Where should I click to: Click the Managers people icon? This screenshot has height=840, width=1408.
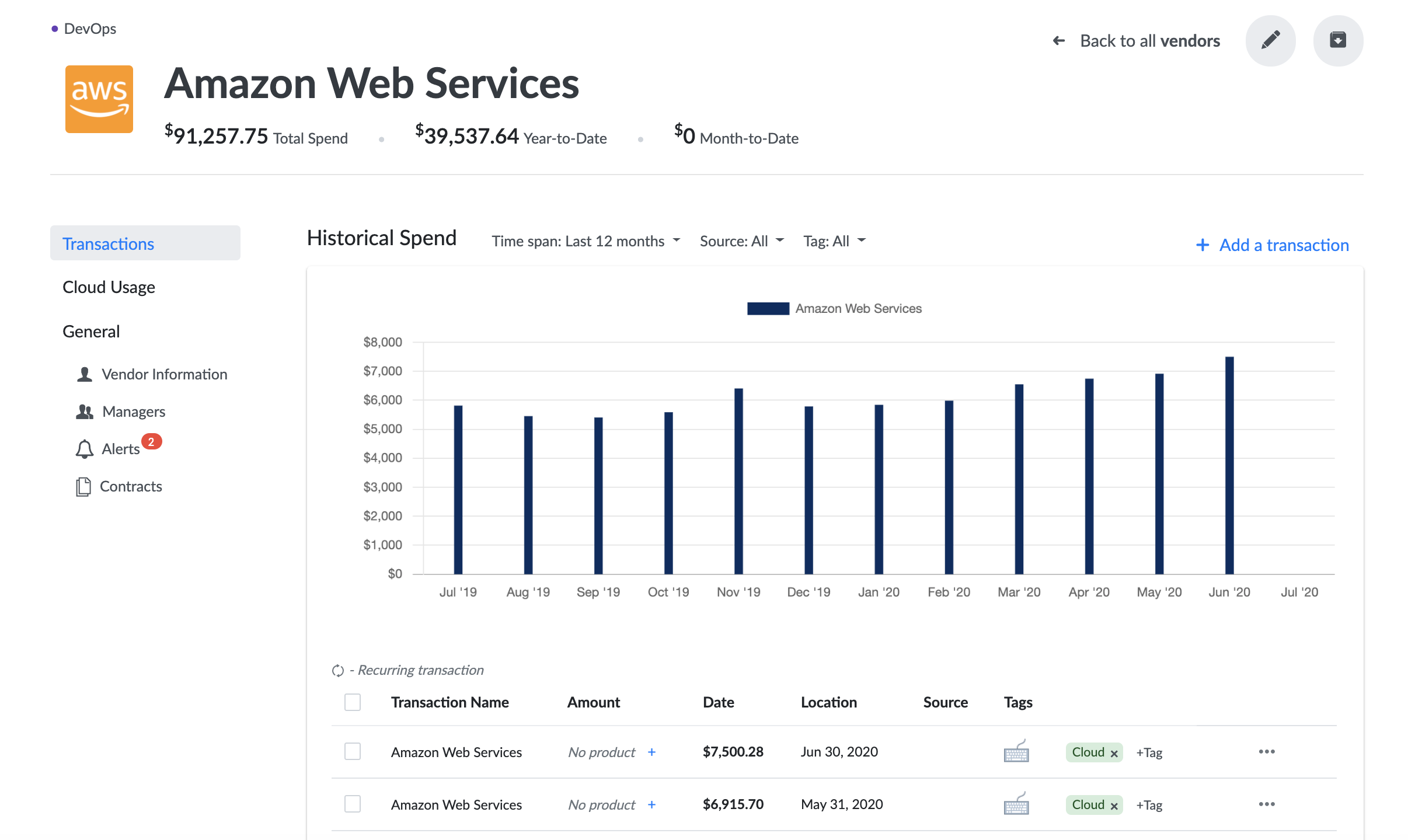85,412
